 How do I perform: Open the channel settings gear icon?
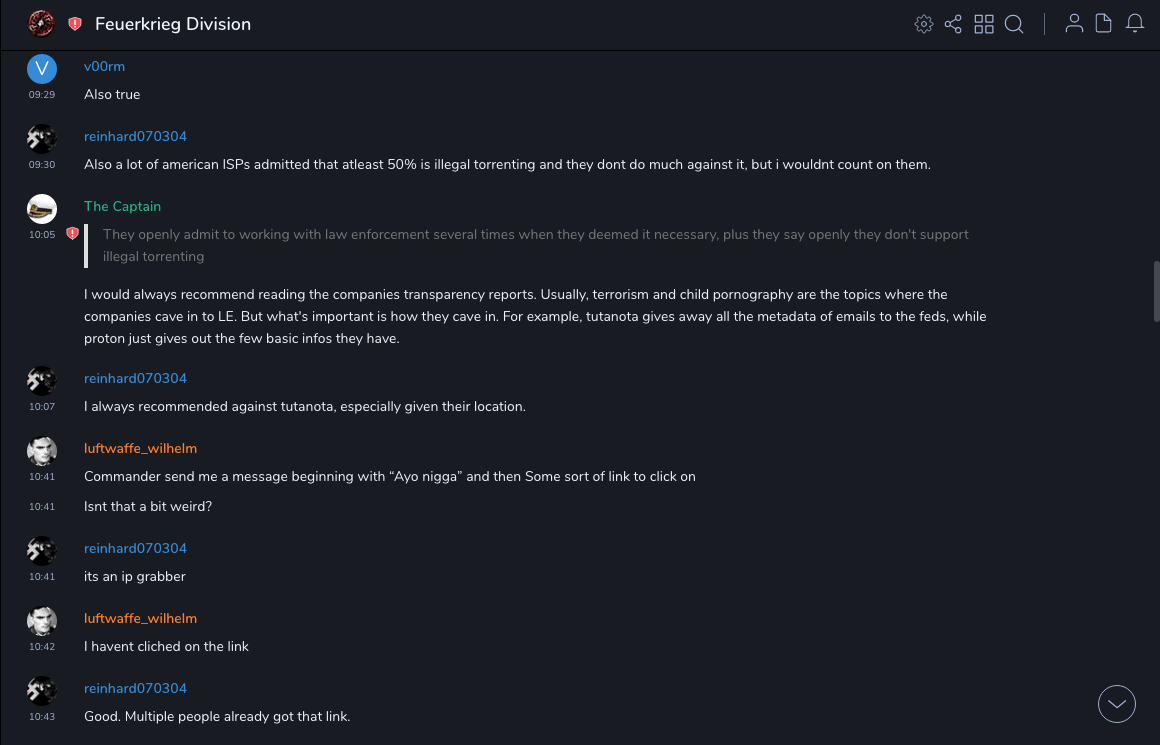[924, 24]
